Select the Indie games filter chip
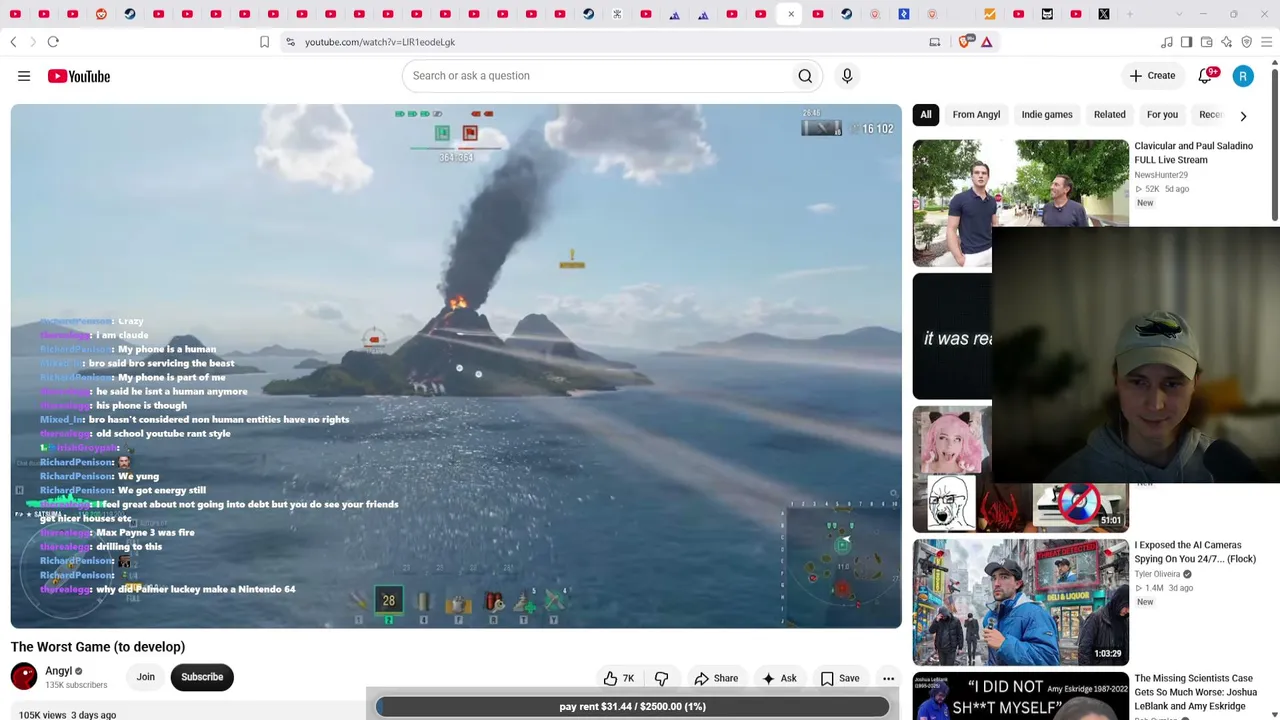Viewport: 1280px width, 720px height. coord(1047,115)
